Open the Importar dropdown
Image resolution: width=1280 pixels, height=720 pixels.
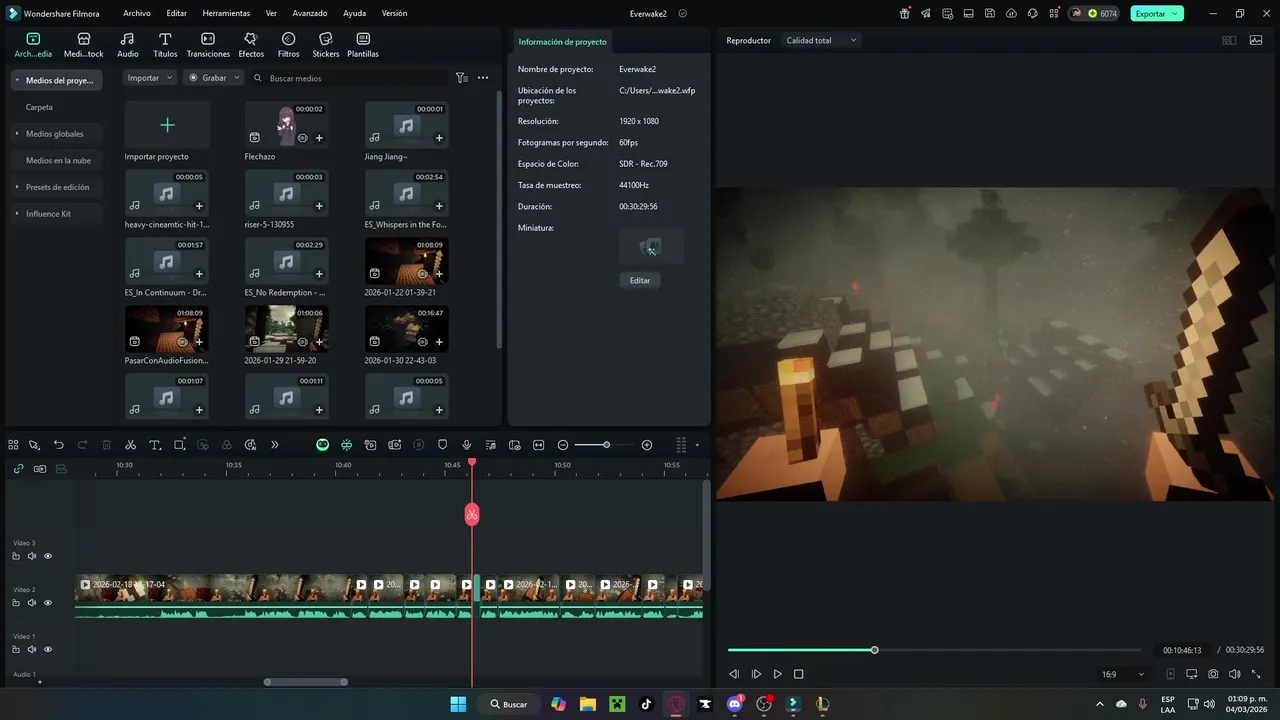150,77
